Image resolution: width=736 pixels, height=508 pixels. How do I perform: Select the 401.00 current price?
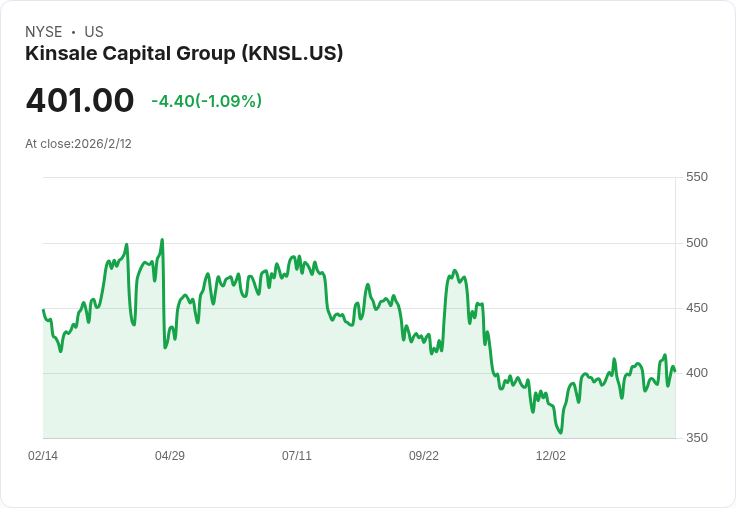[x=80, y=100]
